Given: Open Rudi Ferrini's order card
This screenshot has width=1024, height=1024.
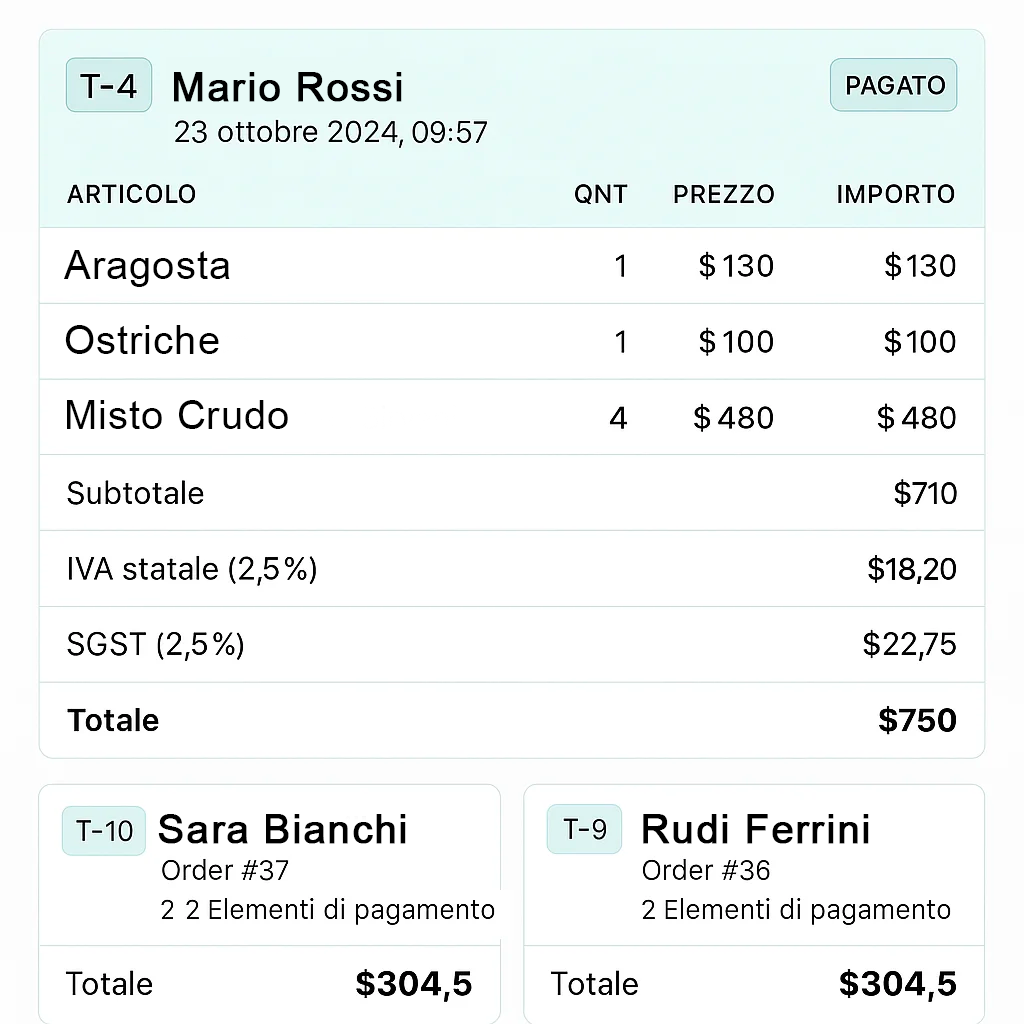Looking at the screenshot, I should (x=753, y=900).
